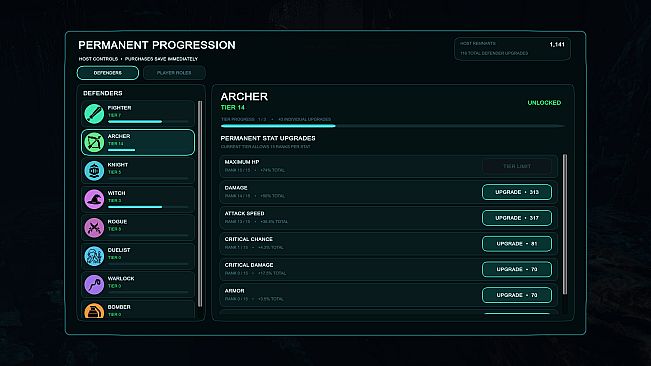
Task: Select the WITCH name label
Action: coord(117,193)
